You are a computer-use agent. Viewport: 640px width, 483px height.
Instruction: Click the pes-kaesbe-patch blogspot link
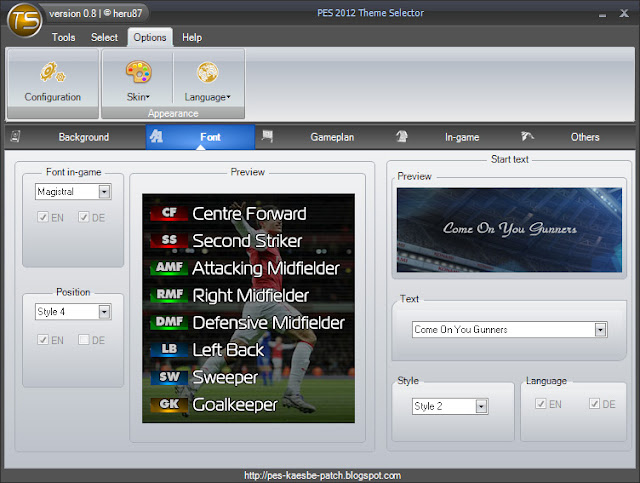[322, 476]
